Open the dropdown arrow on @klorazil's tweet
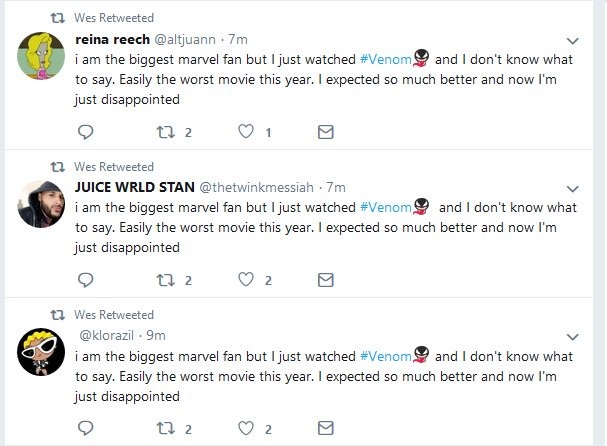Viewport: 607px width, 446px height. click(572, 337)
